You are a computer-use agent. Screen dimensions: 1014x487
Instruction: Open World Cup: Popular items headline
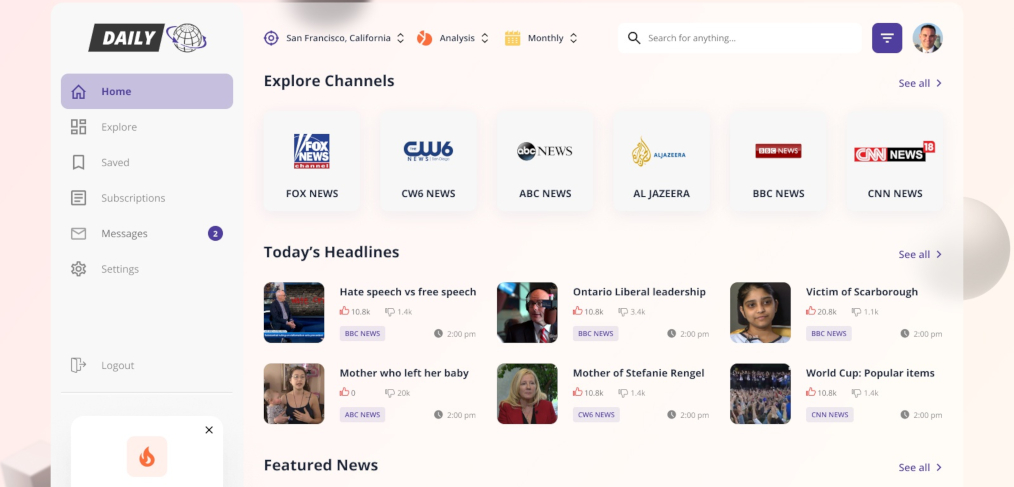point(870,373)
